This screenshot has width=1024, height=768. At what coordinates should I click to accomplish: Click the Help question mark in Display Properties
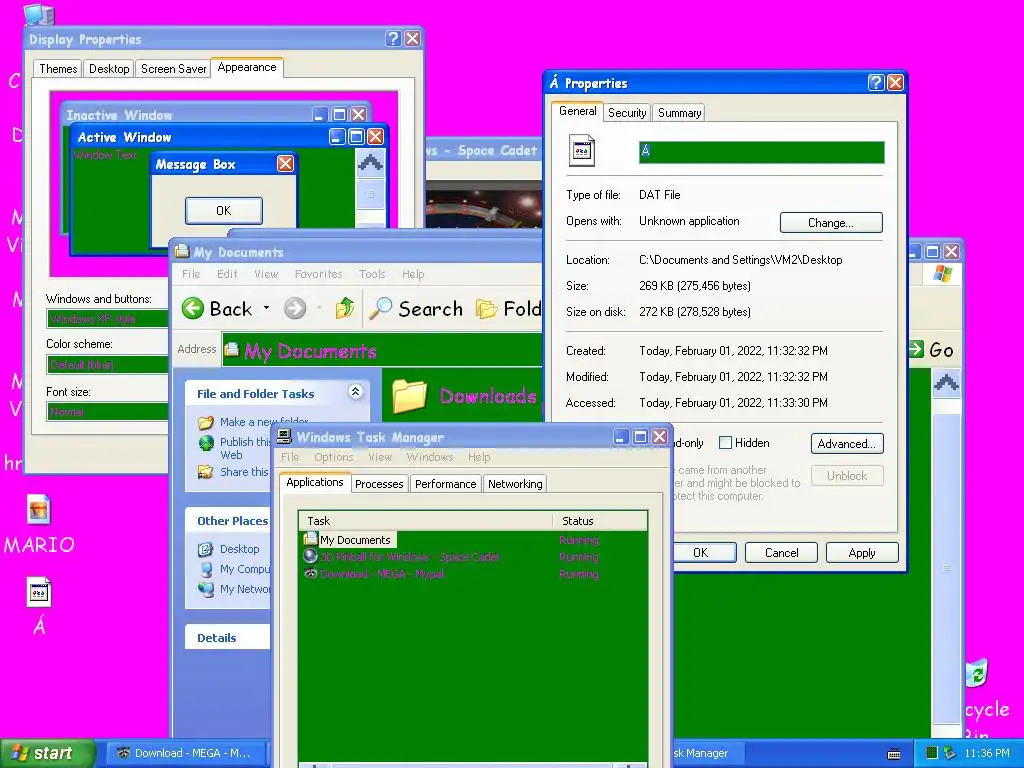point(392,39)
